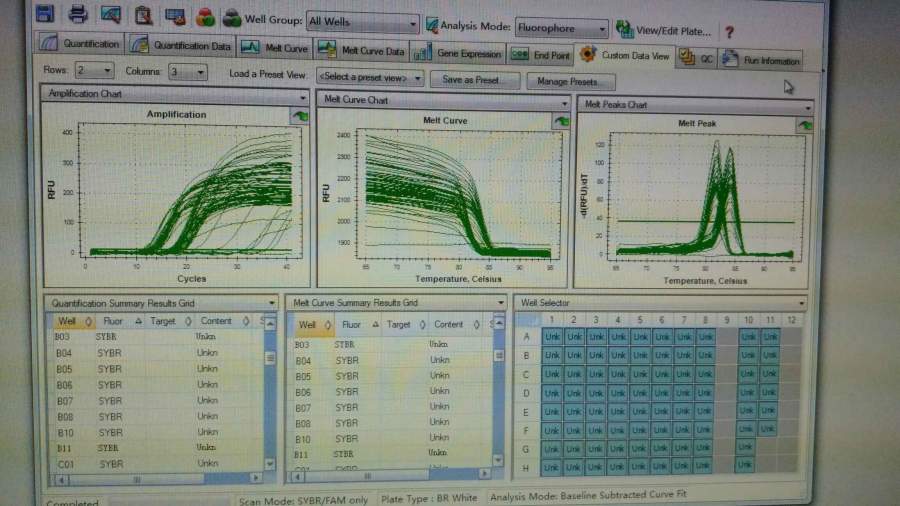Sort quantification grid by Fluor column header
This screenshot has width=900, height=506.
(120, 321)
